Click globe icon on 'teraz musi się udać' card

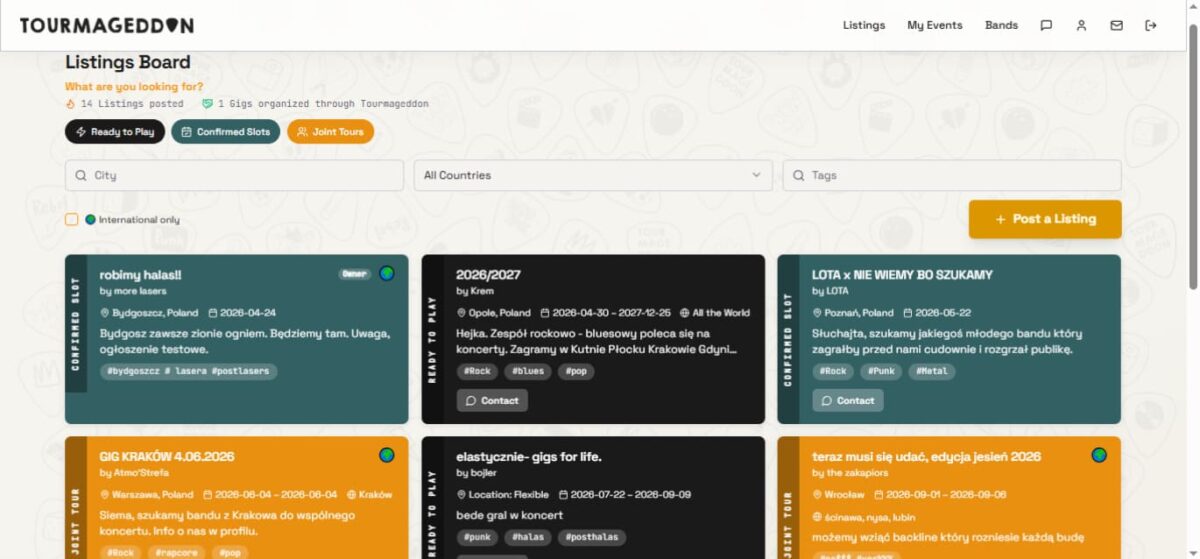[1099, 455]
